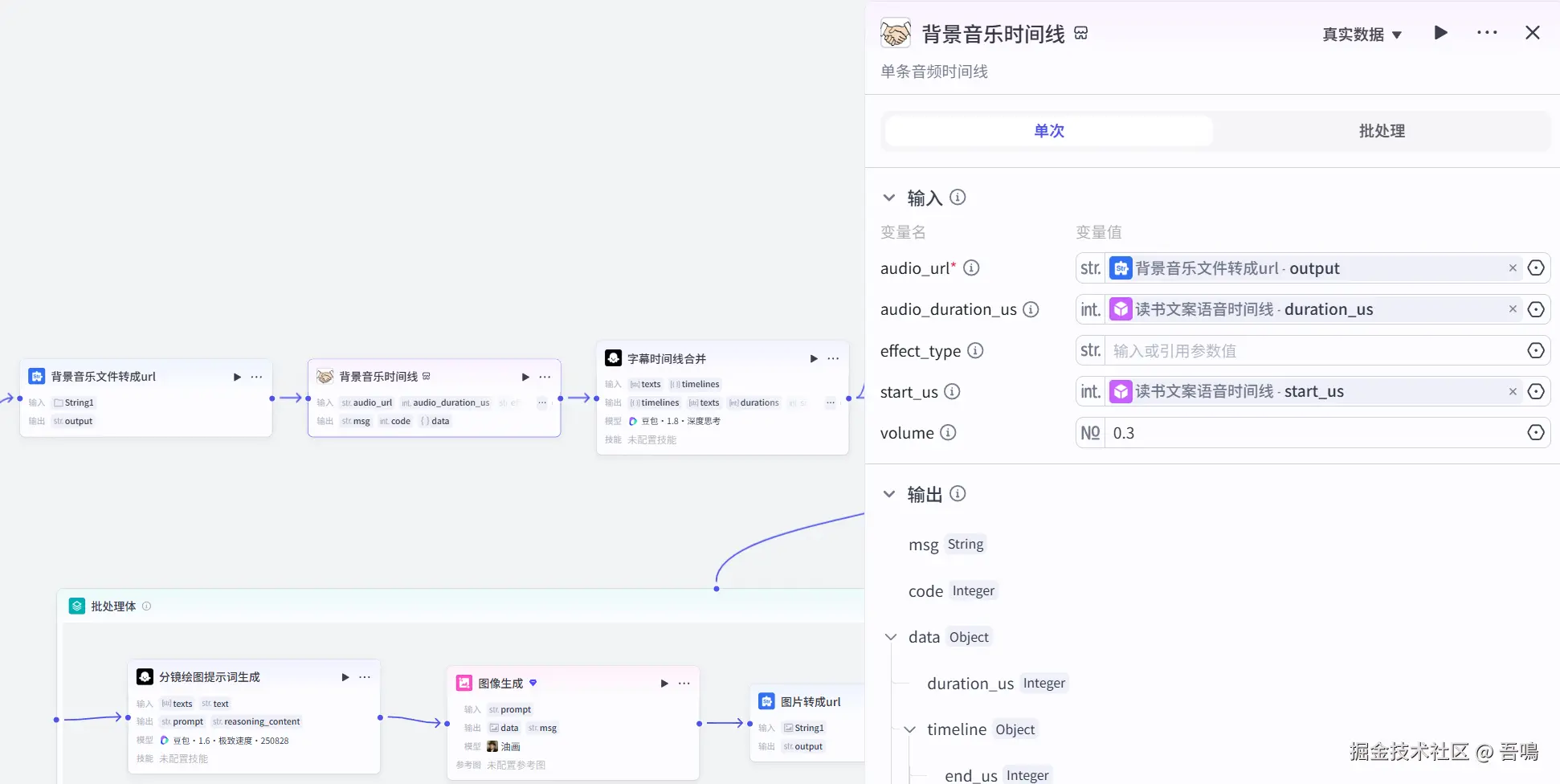1560x784 pixels.
Task: Collapse the 输入 section
Action: click(x=889, y=198)
